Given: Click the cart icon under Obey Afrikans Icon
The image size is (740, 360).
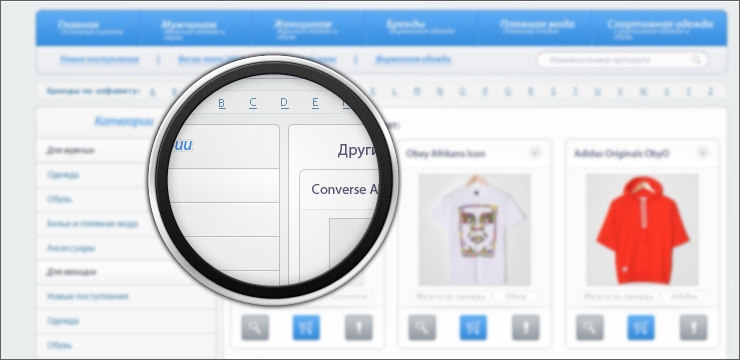Looking at the screenshot, I should [473, 327].
